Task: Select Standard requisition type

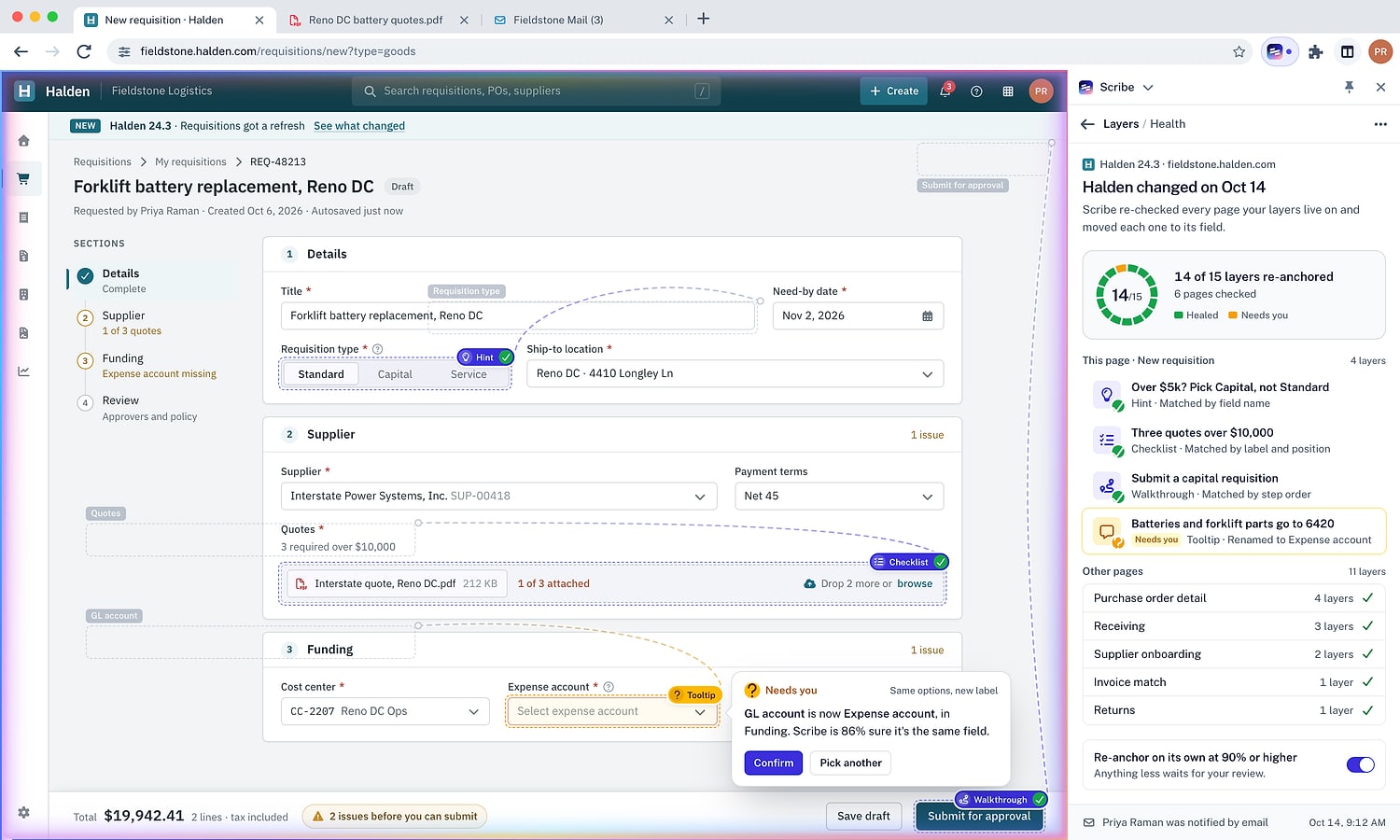Action: [x=321, y=374]
